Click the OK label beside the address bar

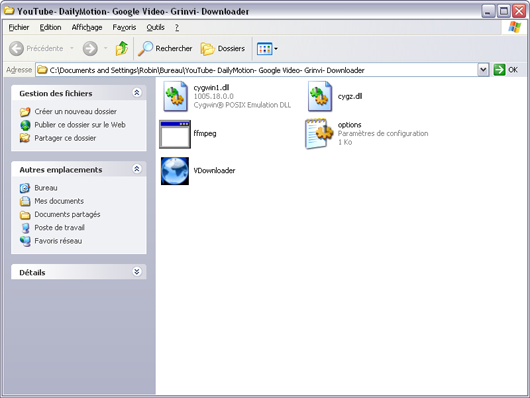click(x=513, y=70)
